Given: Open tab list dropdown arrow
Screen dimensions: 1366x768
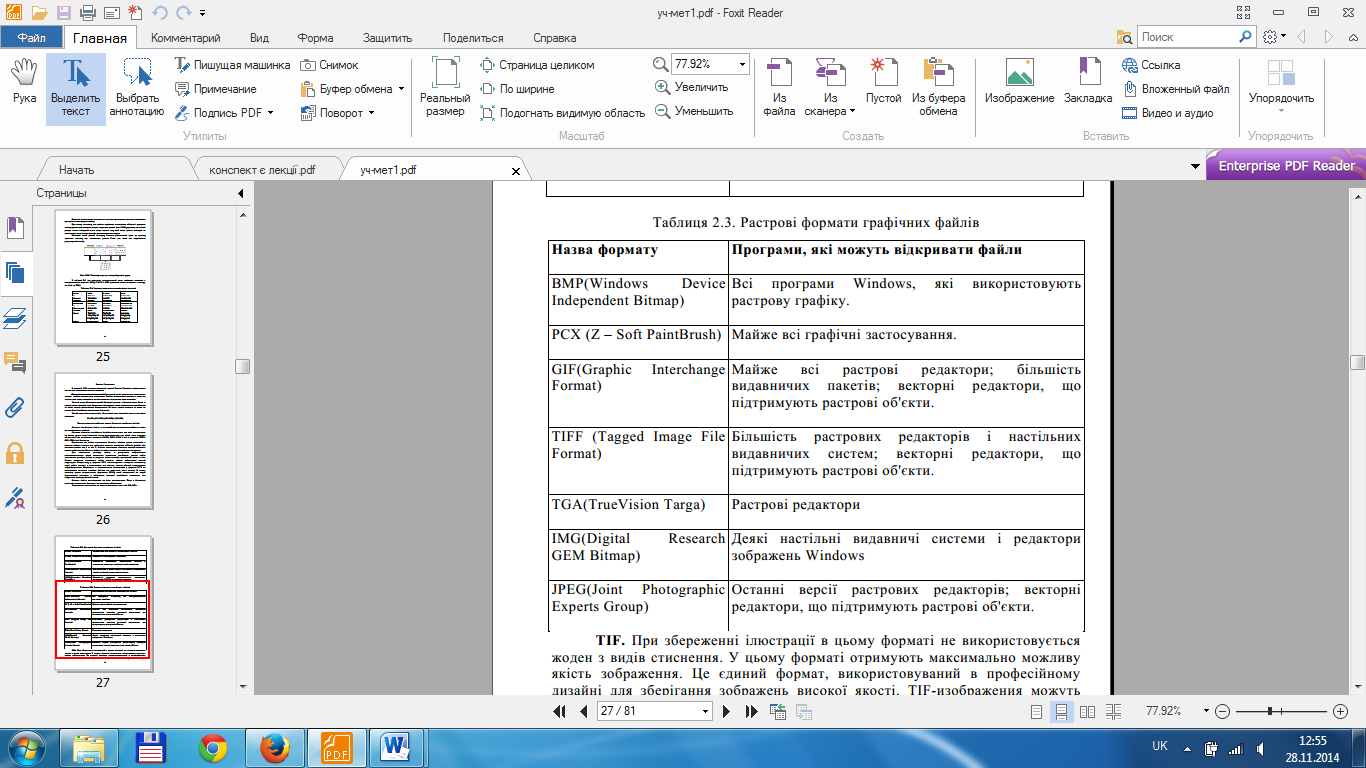Looking at the screenshot, I should (x=1195, y=166).
